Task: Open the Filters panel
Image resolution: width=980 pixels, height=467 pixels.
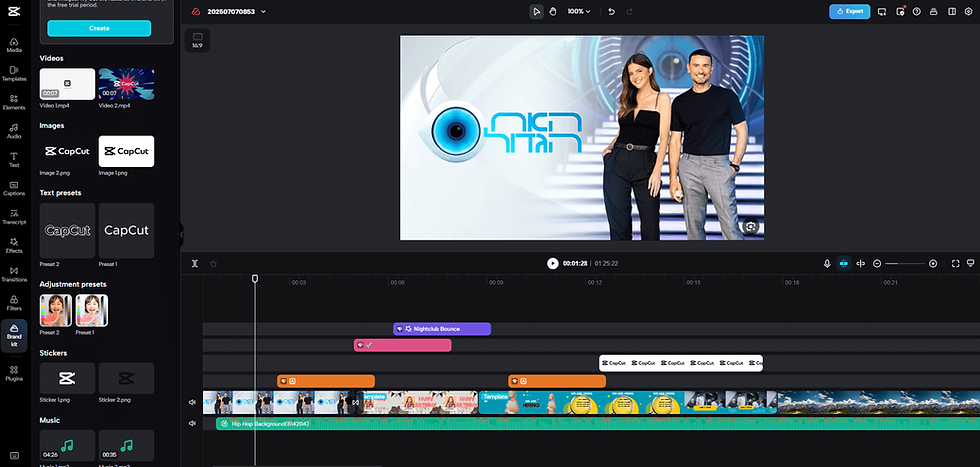Action: [x=14, y=303]
